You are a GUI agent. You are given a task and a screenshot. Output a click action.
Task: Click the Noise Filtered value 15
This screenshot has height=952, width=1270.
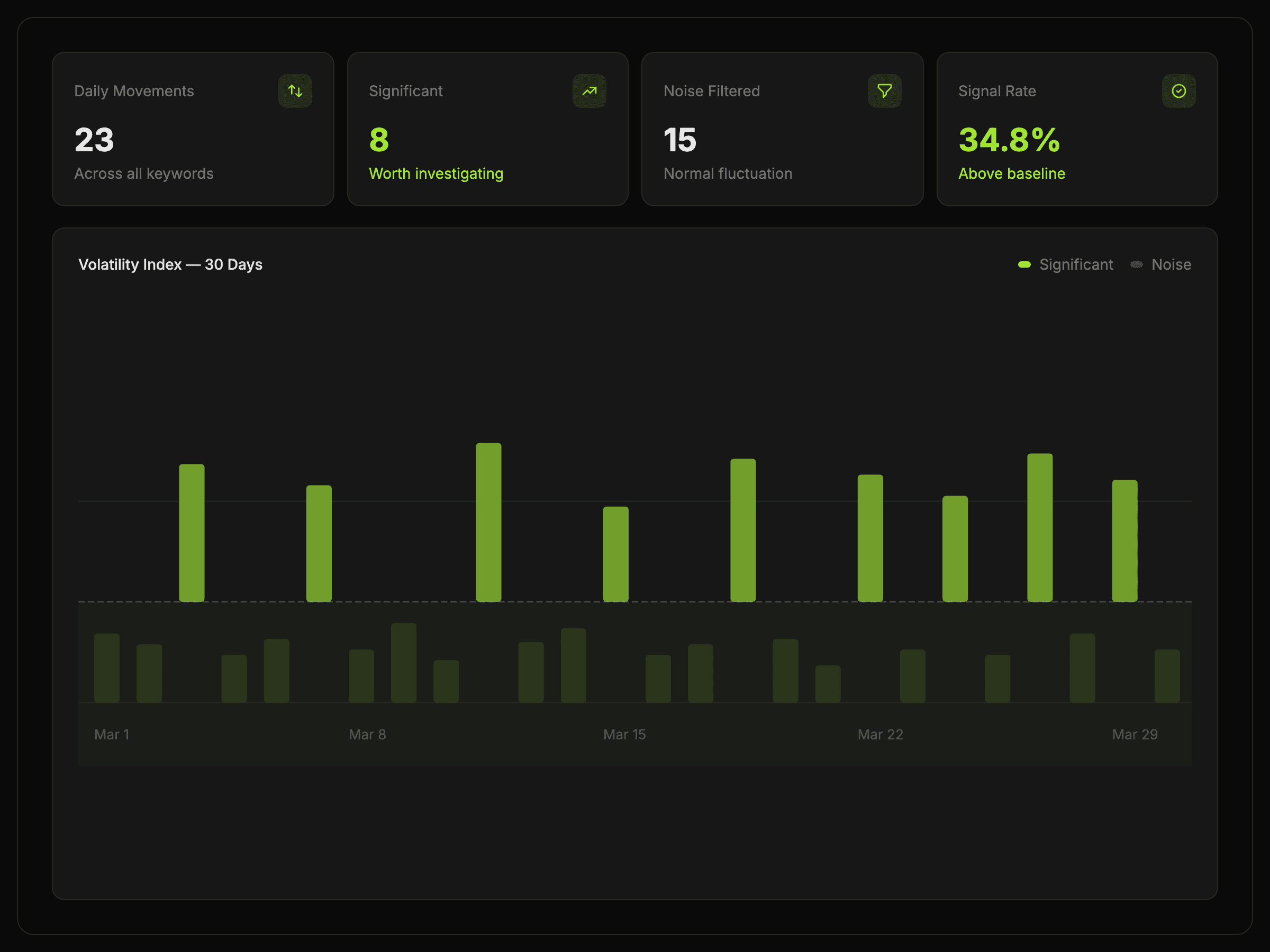(x=680, y=140)
